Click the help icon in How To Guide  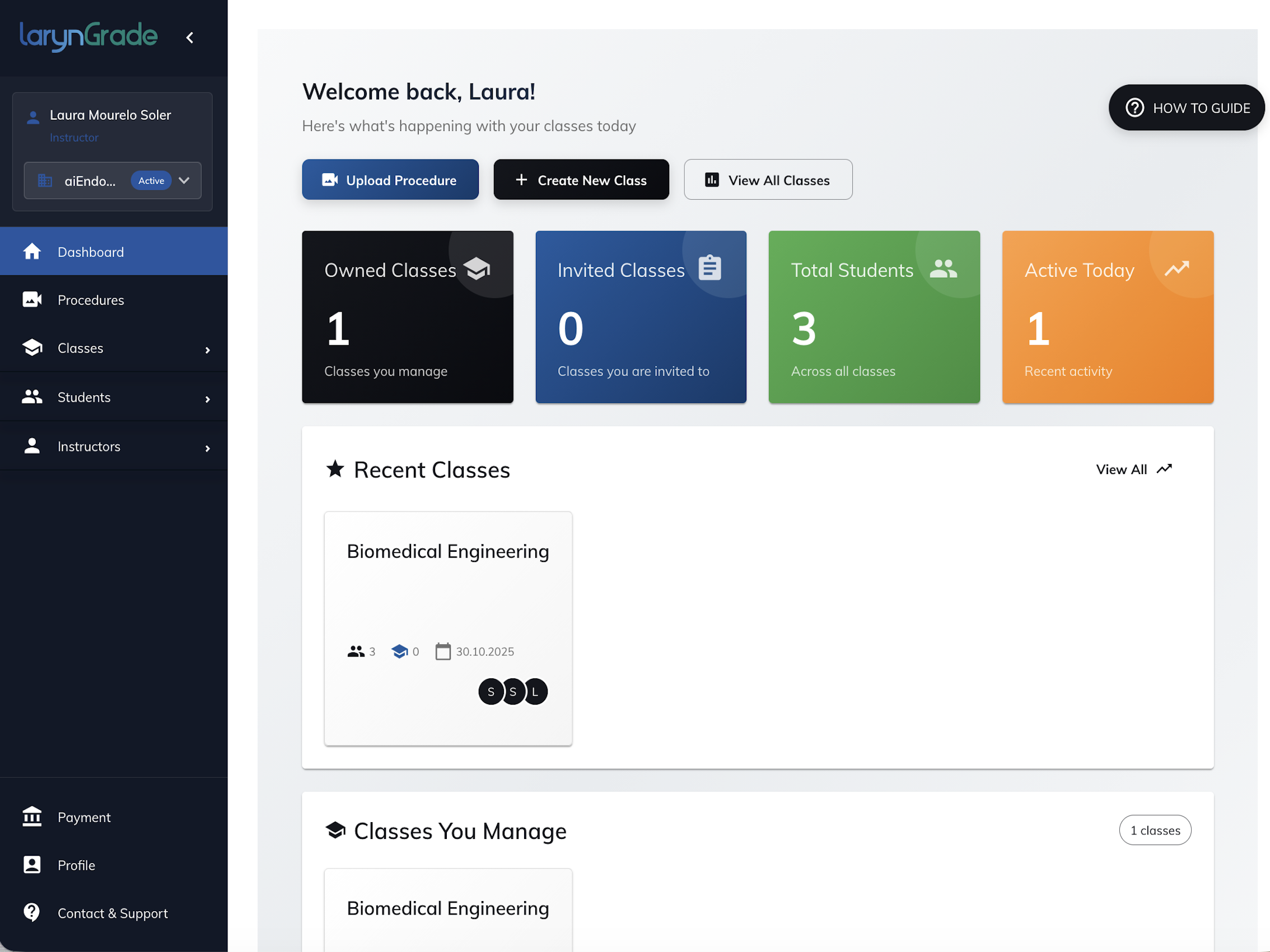point(1134,108)
